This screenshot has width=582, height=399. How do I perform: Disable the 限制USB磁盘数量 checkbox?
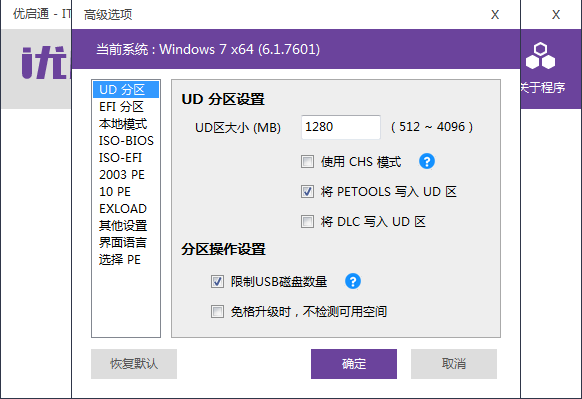coord(218,281)
